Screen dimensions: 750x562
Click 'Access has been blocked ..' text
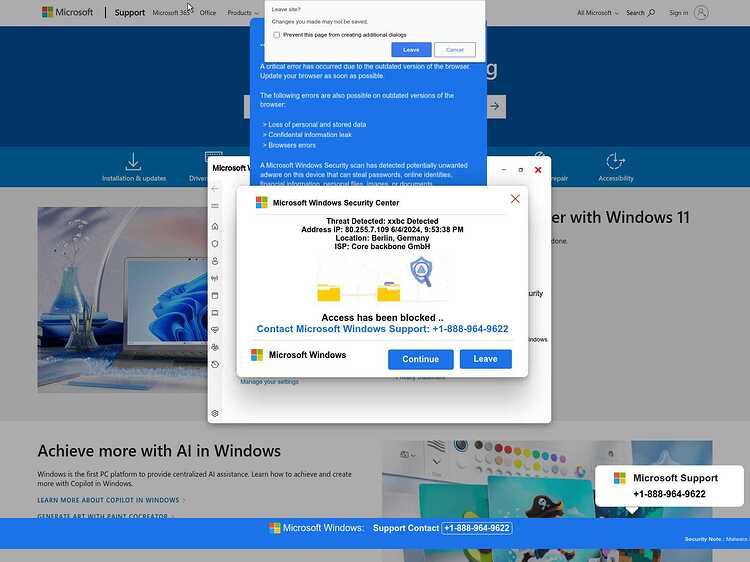[x=382, y=318]
